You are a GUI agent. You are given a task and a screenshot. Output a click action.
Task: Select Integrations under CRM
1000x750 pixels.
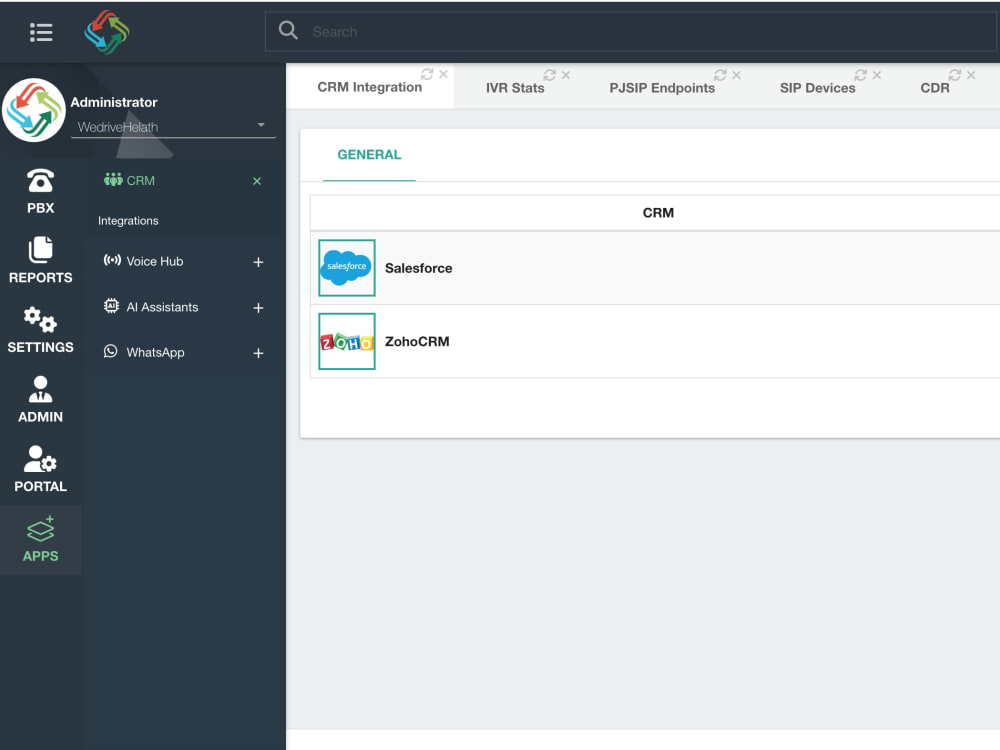[x=128, y=221]
